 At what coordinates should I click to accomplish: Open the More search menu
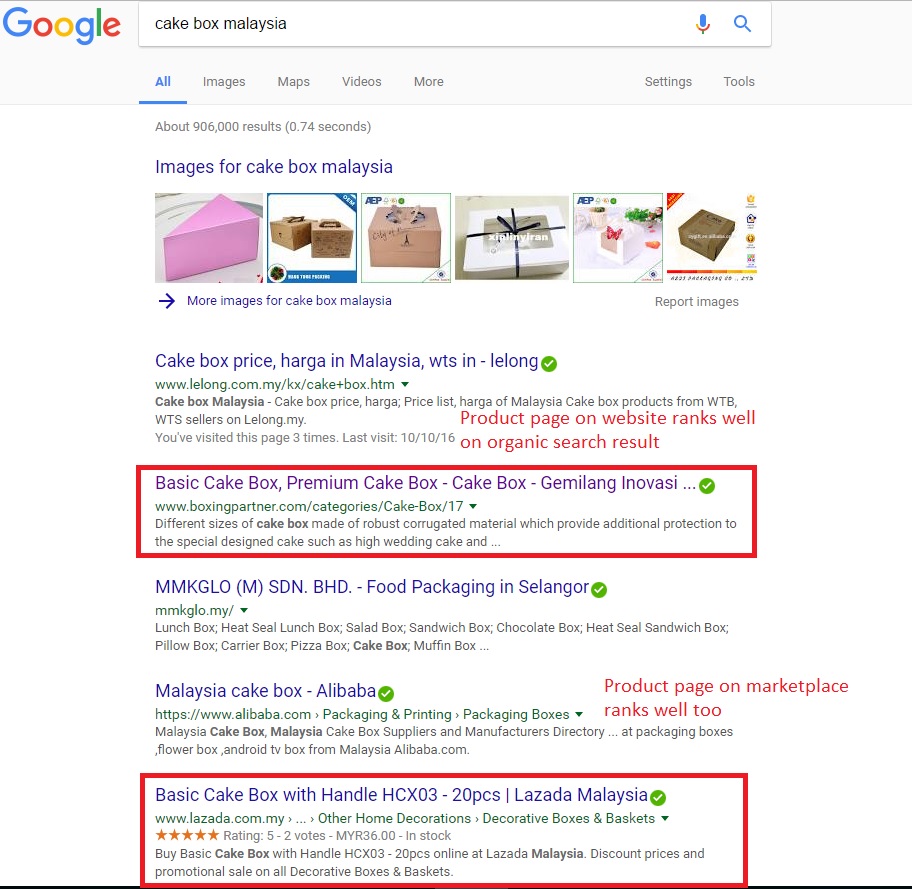pos(429,82)
